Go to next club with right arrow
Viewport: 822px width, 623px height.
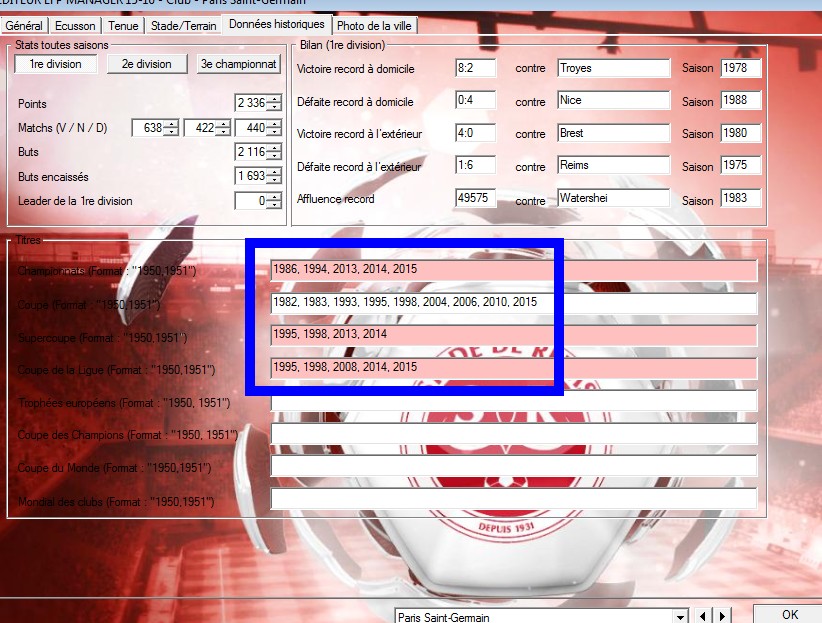pos(722,617)
